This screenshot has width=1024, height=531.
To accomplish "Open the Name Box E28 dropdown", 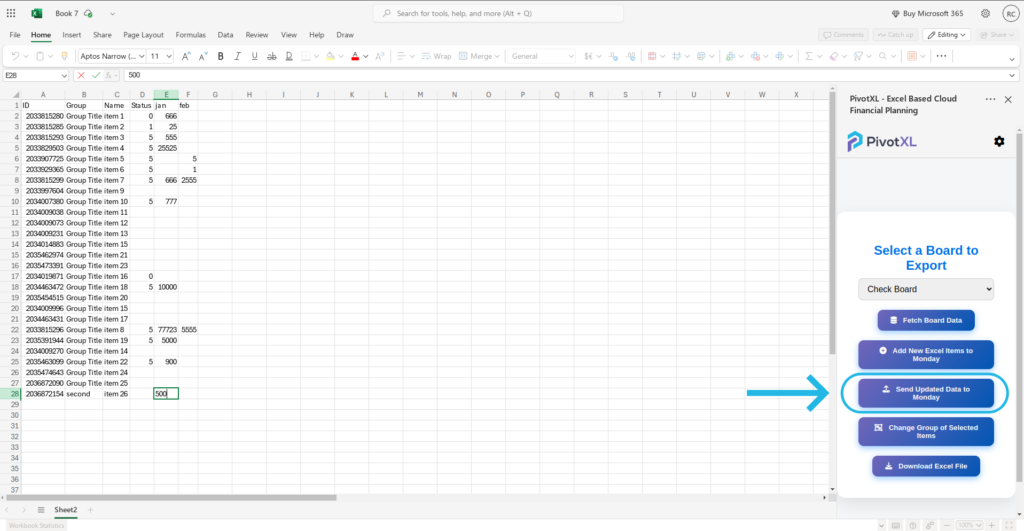I will click(x=64, y=75).
